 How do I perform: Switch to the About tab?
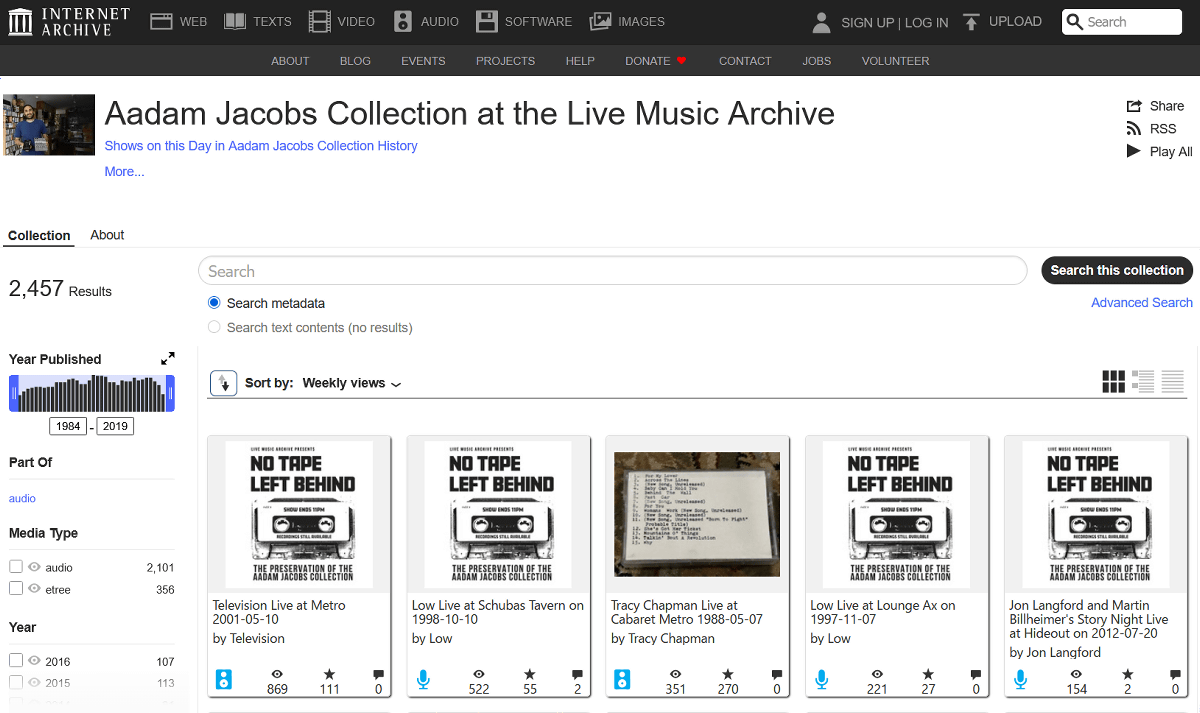pyautogui.click(x=107, y=235)
